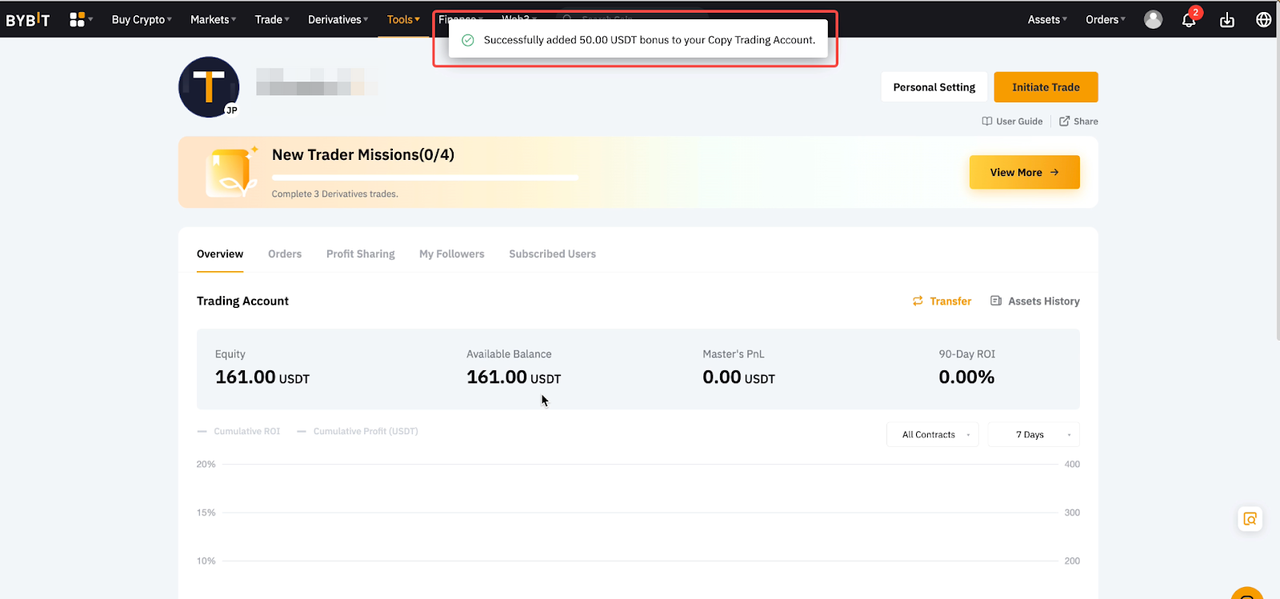Switch to the My Followers tab
This screenshot has height=599, width=1280.
pos(451,254)
